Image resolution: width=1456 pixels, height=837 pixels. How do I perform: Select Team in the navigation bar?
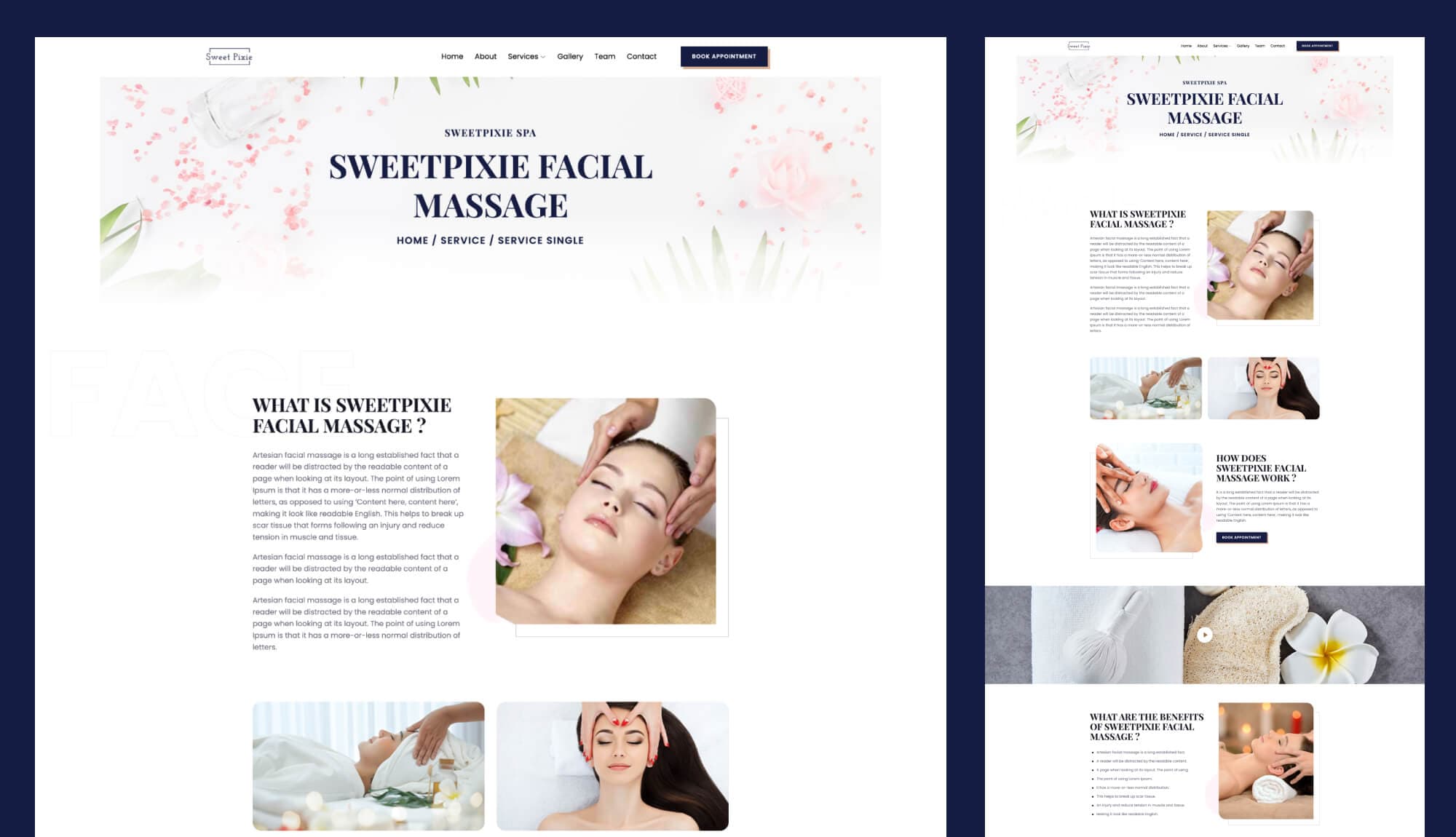click(605, 56)
